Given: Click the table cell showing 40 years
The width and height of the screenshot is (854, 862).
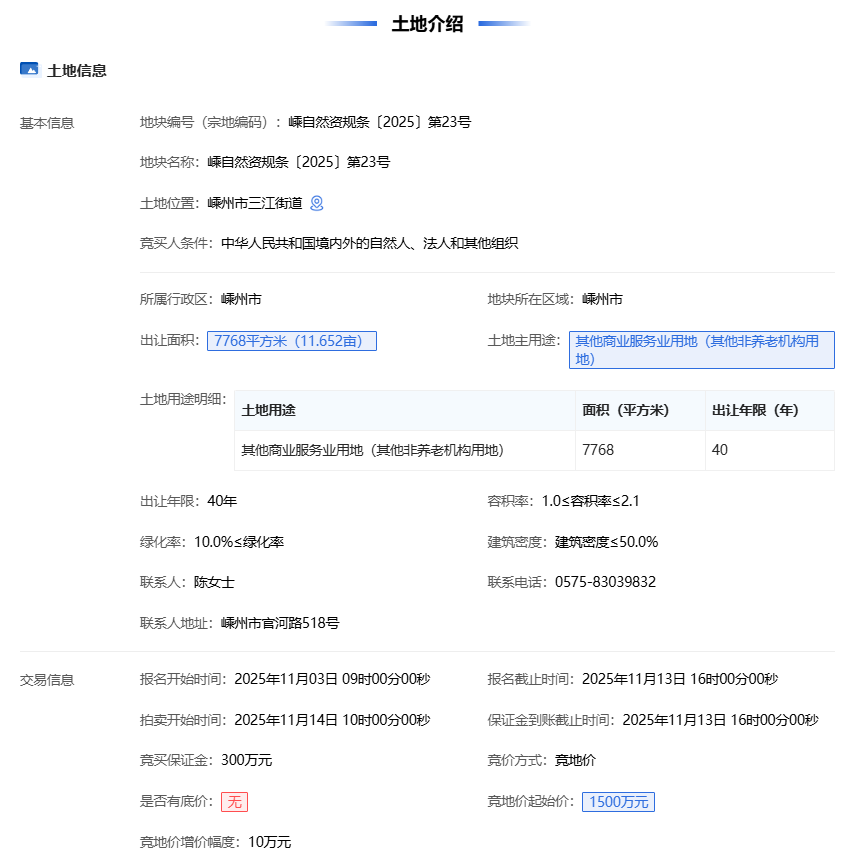Looking at the screenshot, I should pos(720,450).
